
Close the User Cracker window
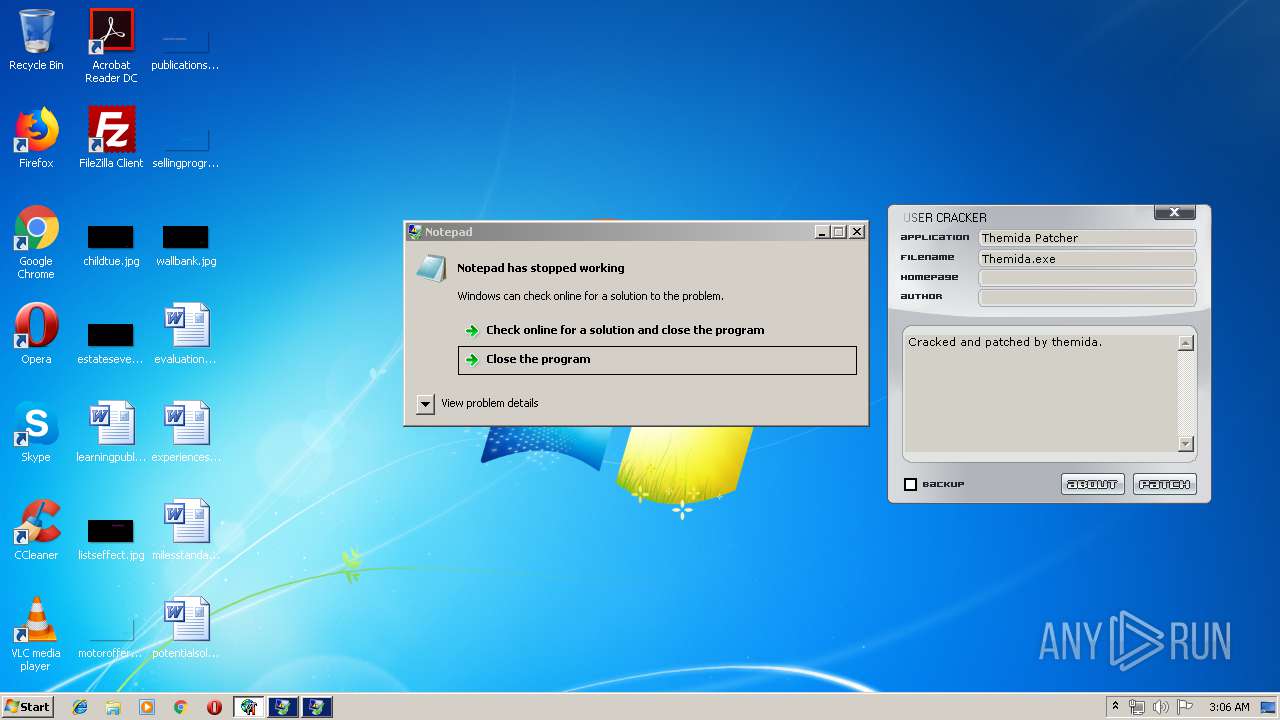click(x=1175, y=212)
